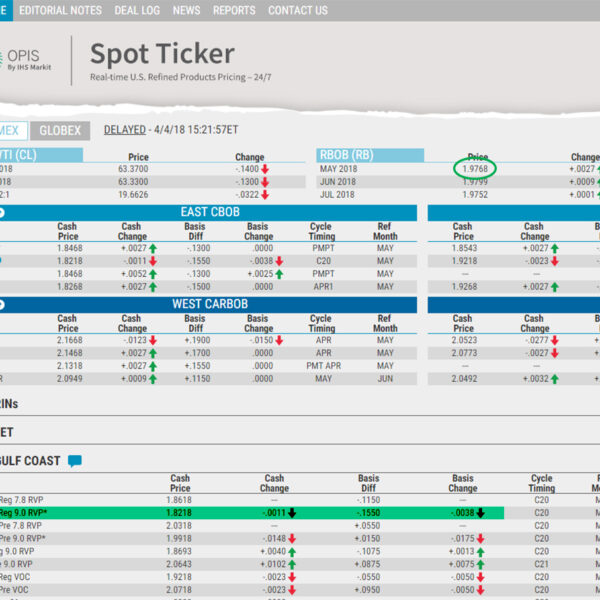Select the highlighted green Reg 9.0 RVP row
600x600 pixels.
pos(250,512)
